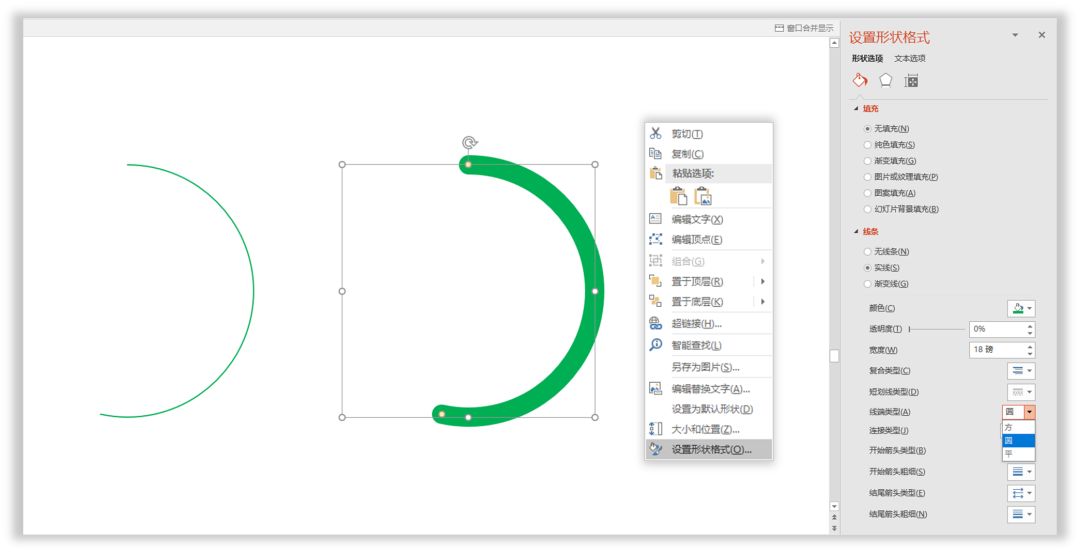The image size is (1080, 553).
Task: Select the thin green arc shape
Action: (253, 291)
